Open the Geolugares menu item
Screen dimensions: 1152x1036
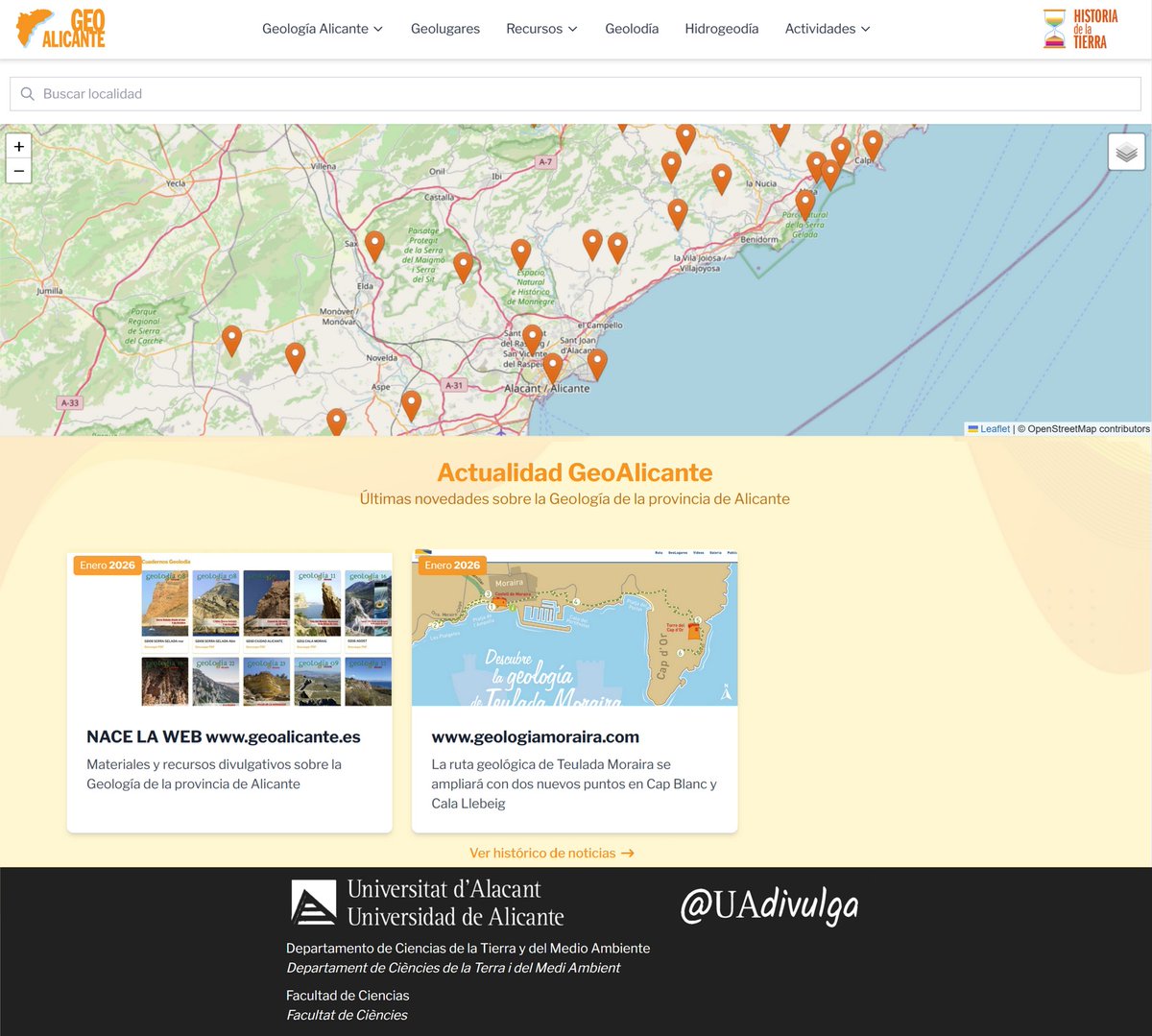pos(445,29)
